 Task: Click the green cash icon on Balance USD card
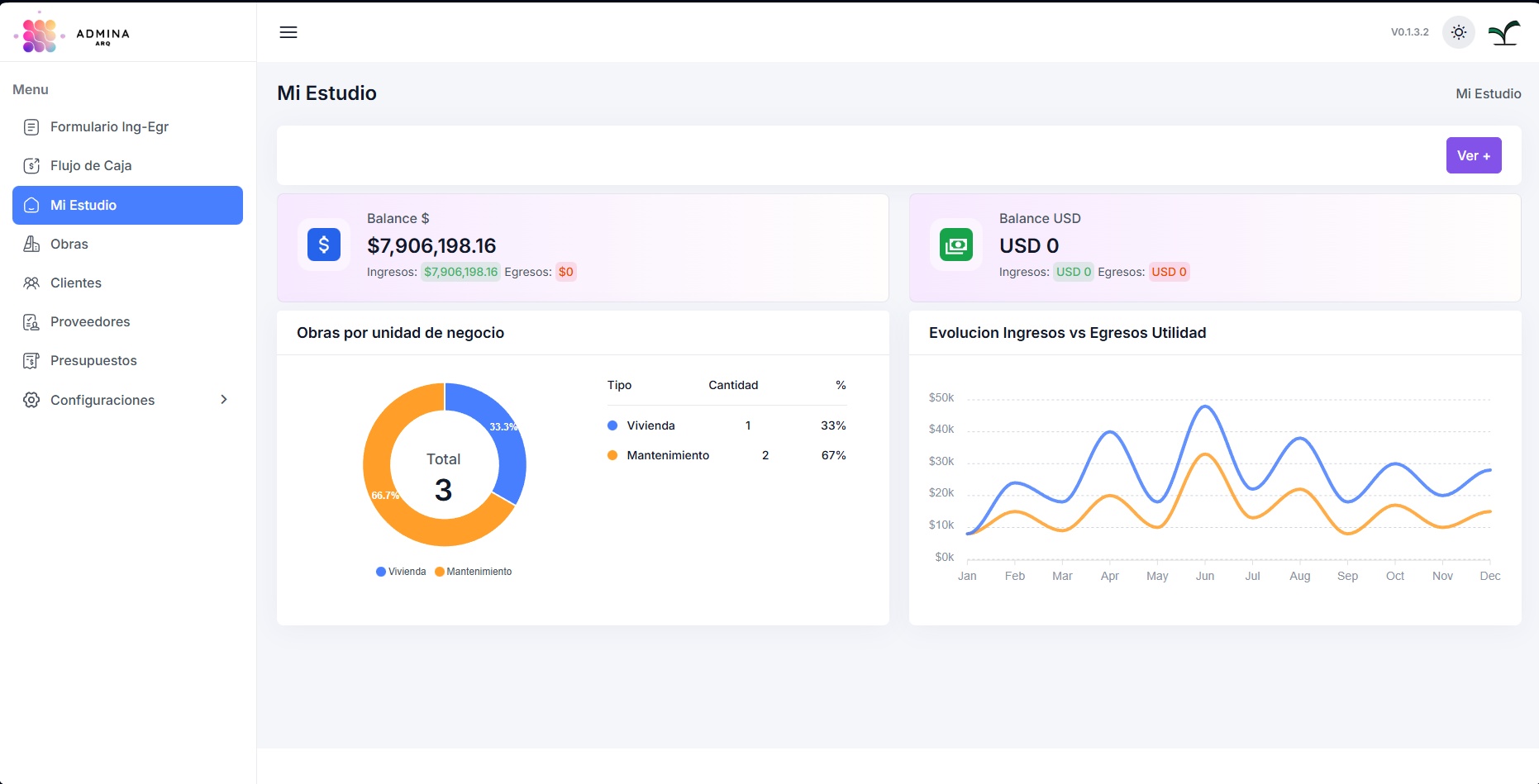[x=956, y=245]
